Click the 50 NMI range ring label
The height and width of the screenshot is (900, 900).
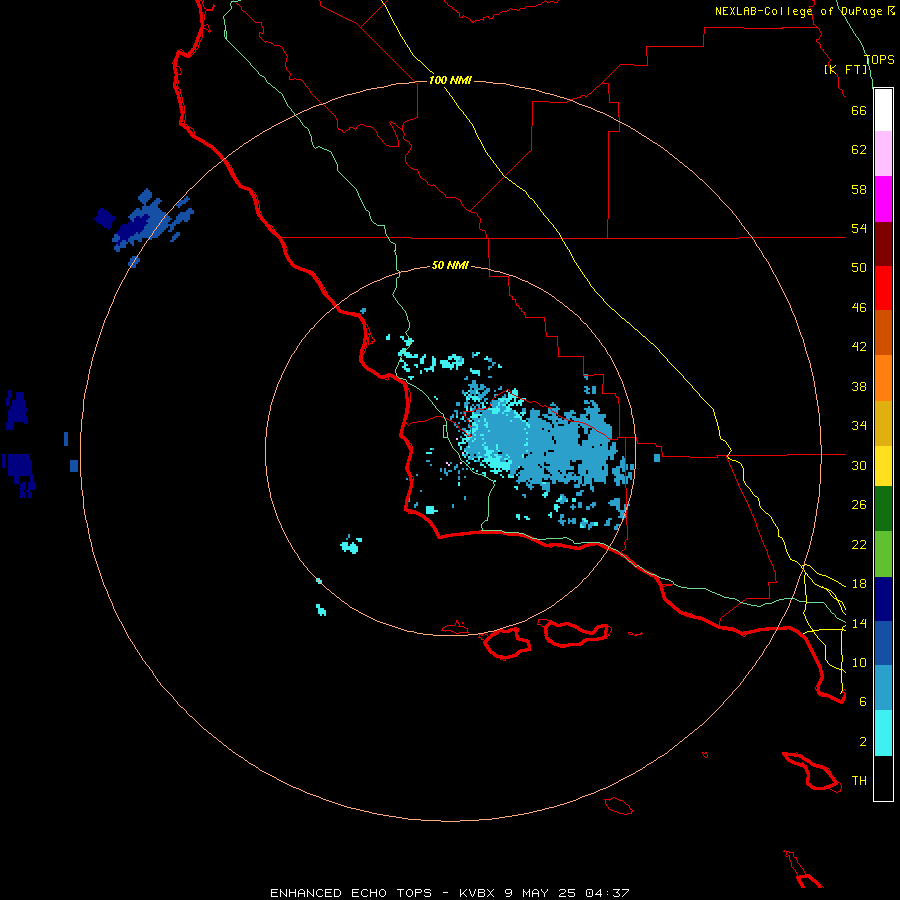pyautogui.click(x=450, y=265)
